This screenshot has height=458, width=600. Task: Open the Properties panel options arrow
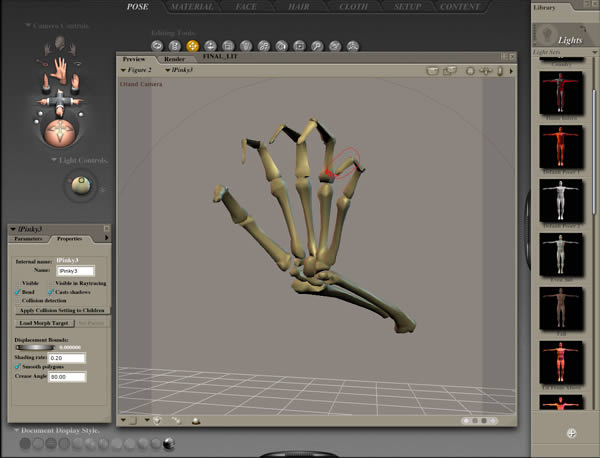(106, 238)
